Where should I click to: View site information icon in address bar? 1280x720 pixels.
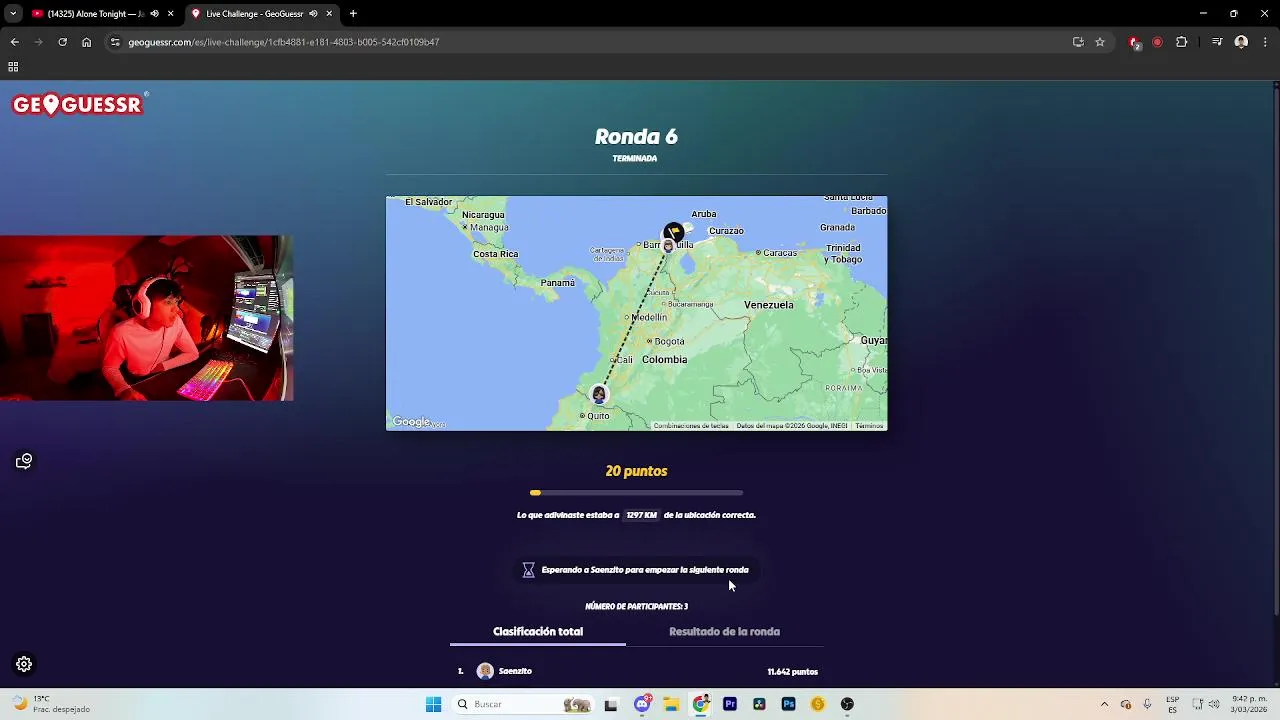click(x=115, y=42)
